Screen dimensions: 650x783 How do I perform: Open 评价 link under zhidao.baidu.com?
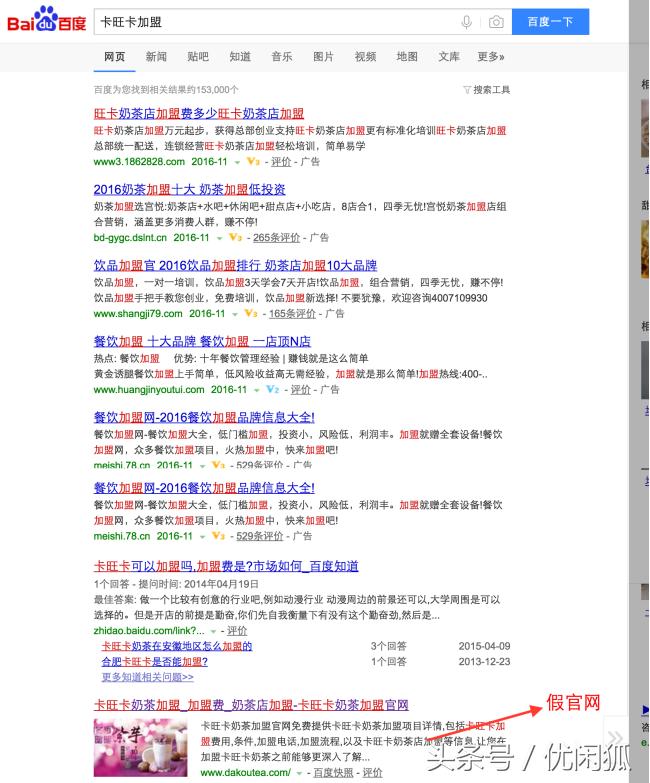237,631
